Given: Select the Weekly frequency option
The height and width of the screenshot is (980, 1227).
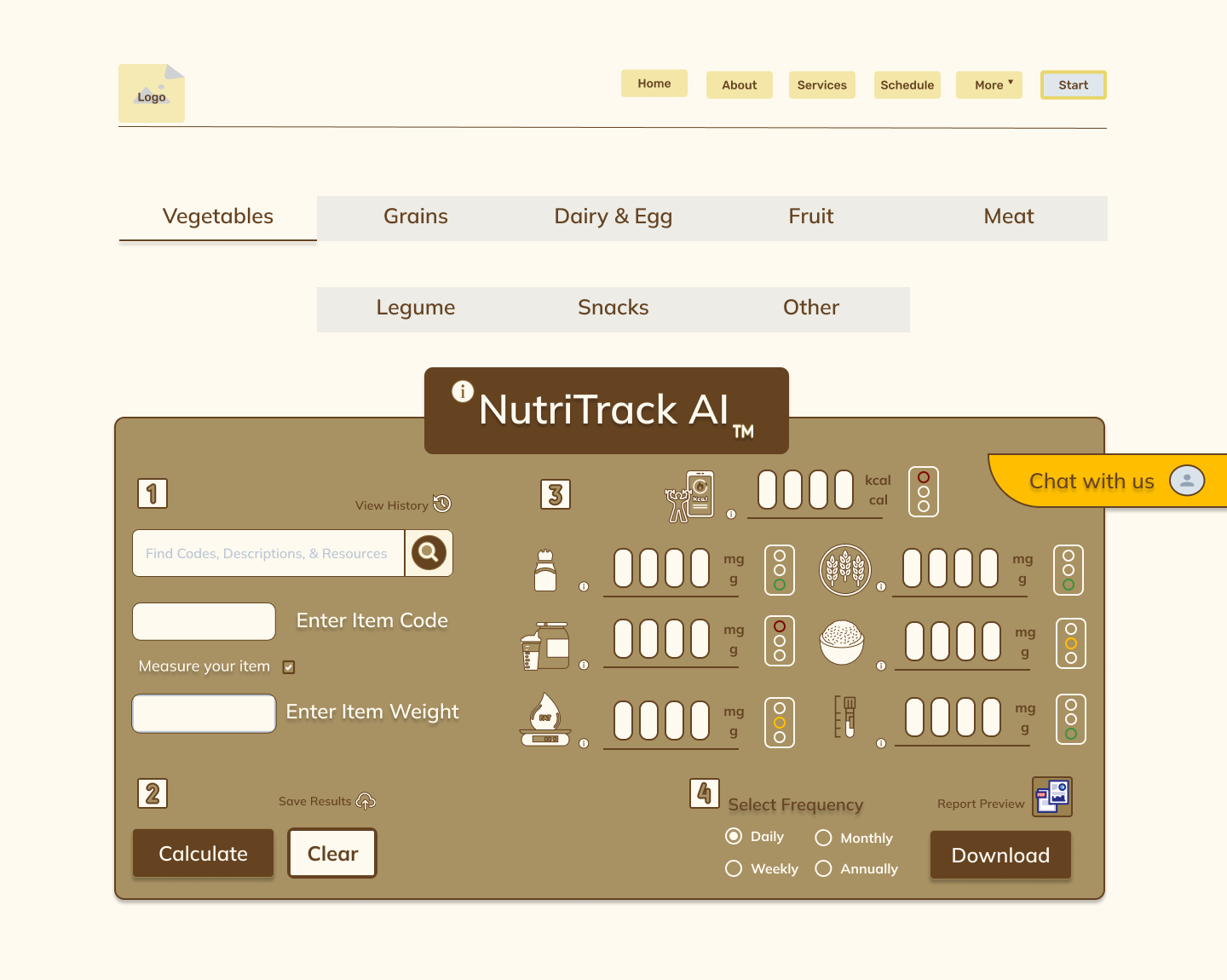Looking at the screenshot, I should coord(734,868).
